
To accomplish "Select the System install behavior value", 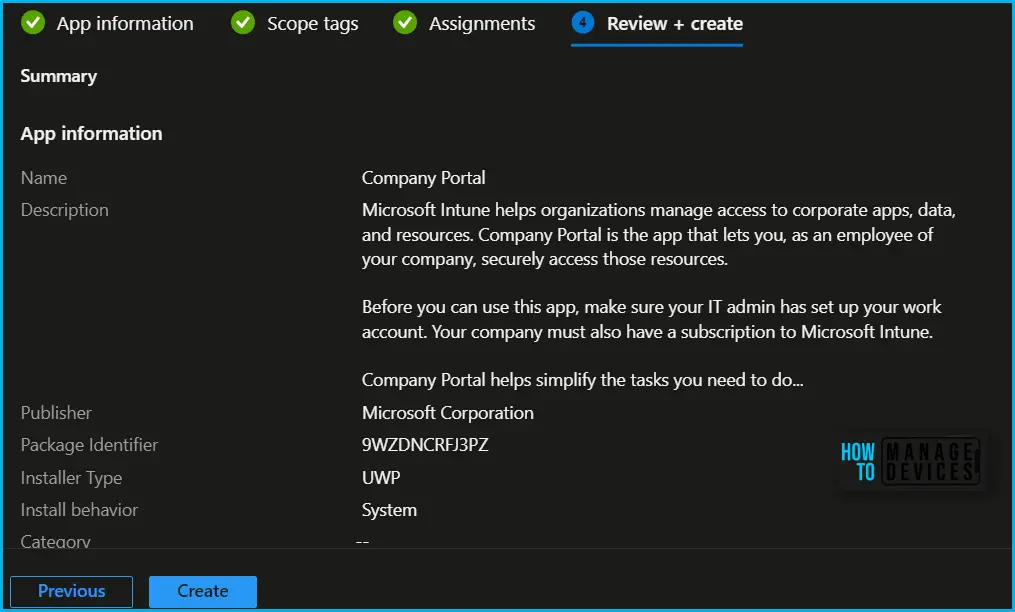I will click(389, 510).
